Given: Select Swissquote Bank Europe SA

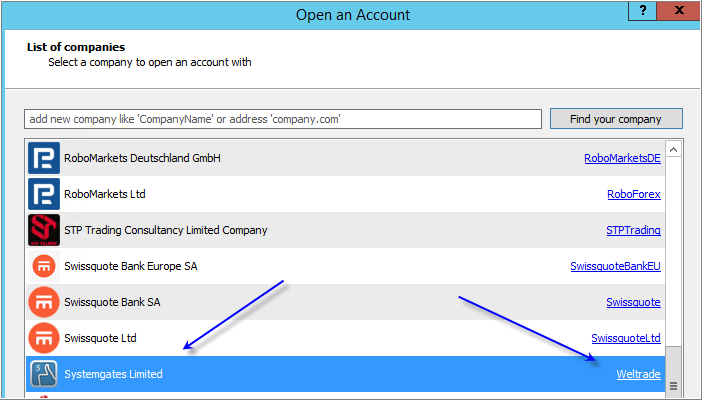Looking at the screenshot, I should coord(345,266).
